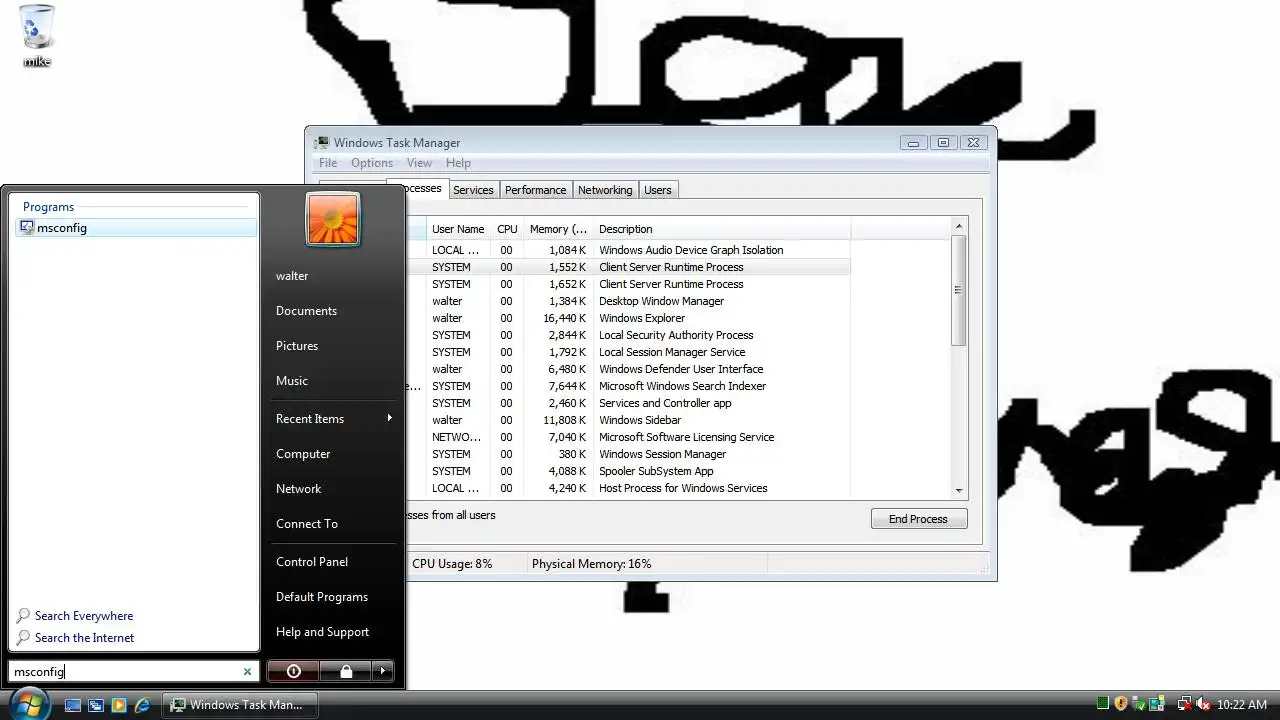Viewport: 1280px width, 720px height.
Task: Open the View menu in Task Manager
Action: (x=419, y=163)
